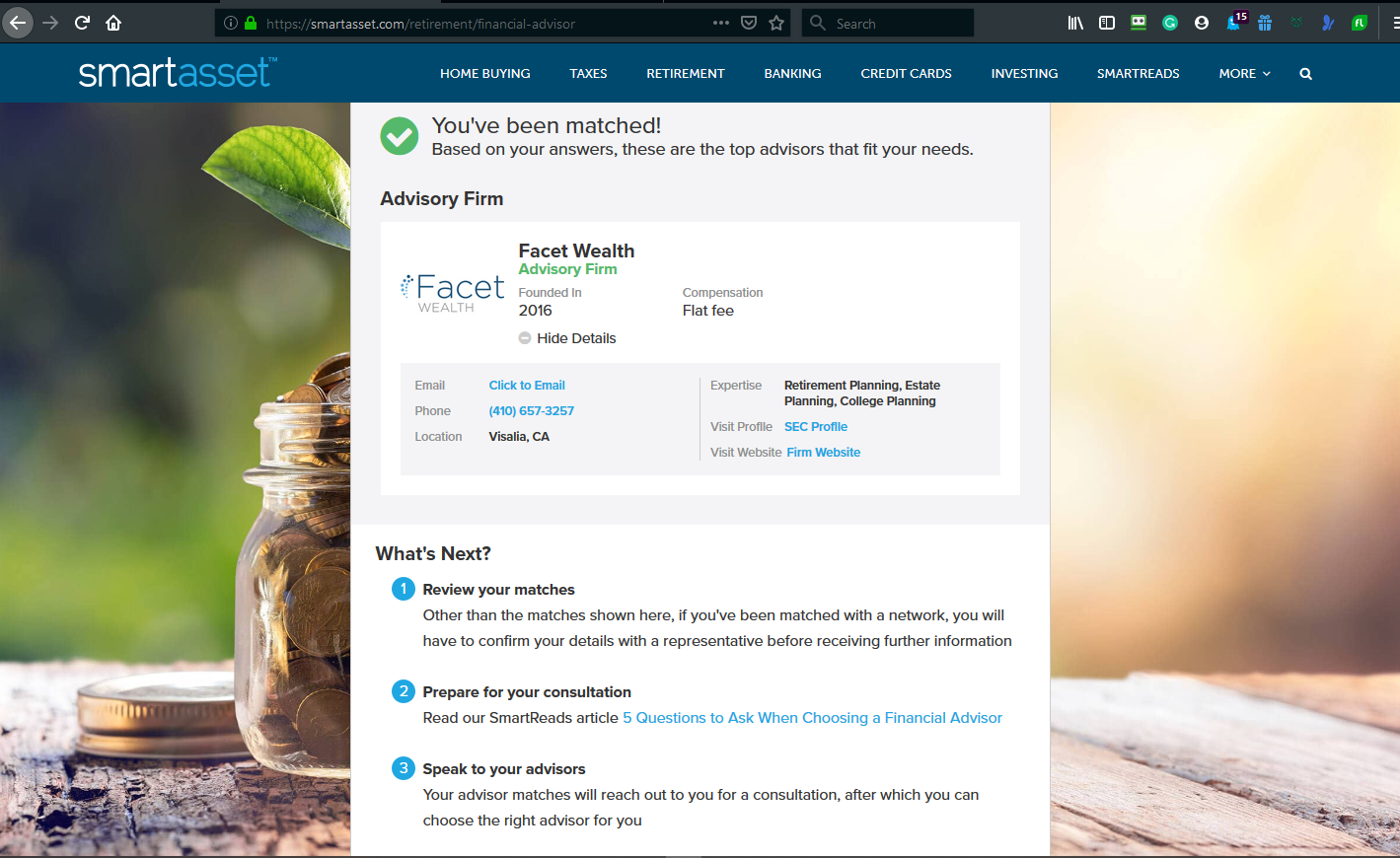
Task: Expand the MORE navigation dropdown
Action: 1244,74
